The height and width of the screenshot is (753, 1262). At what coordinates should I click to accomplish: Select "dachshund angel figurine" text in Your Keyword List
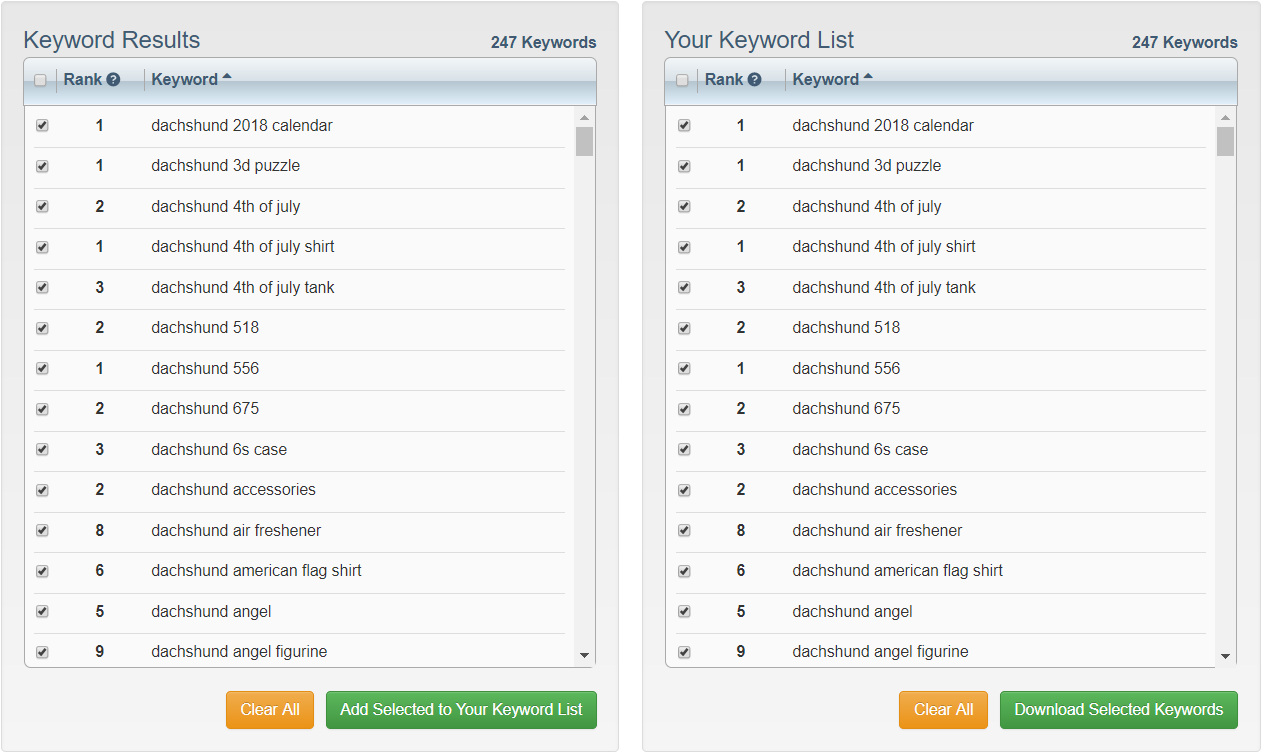coord(881,652)
